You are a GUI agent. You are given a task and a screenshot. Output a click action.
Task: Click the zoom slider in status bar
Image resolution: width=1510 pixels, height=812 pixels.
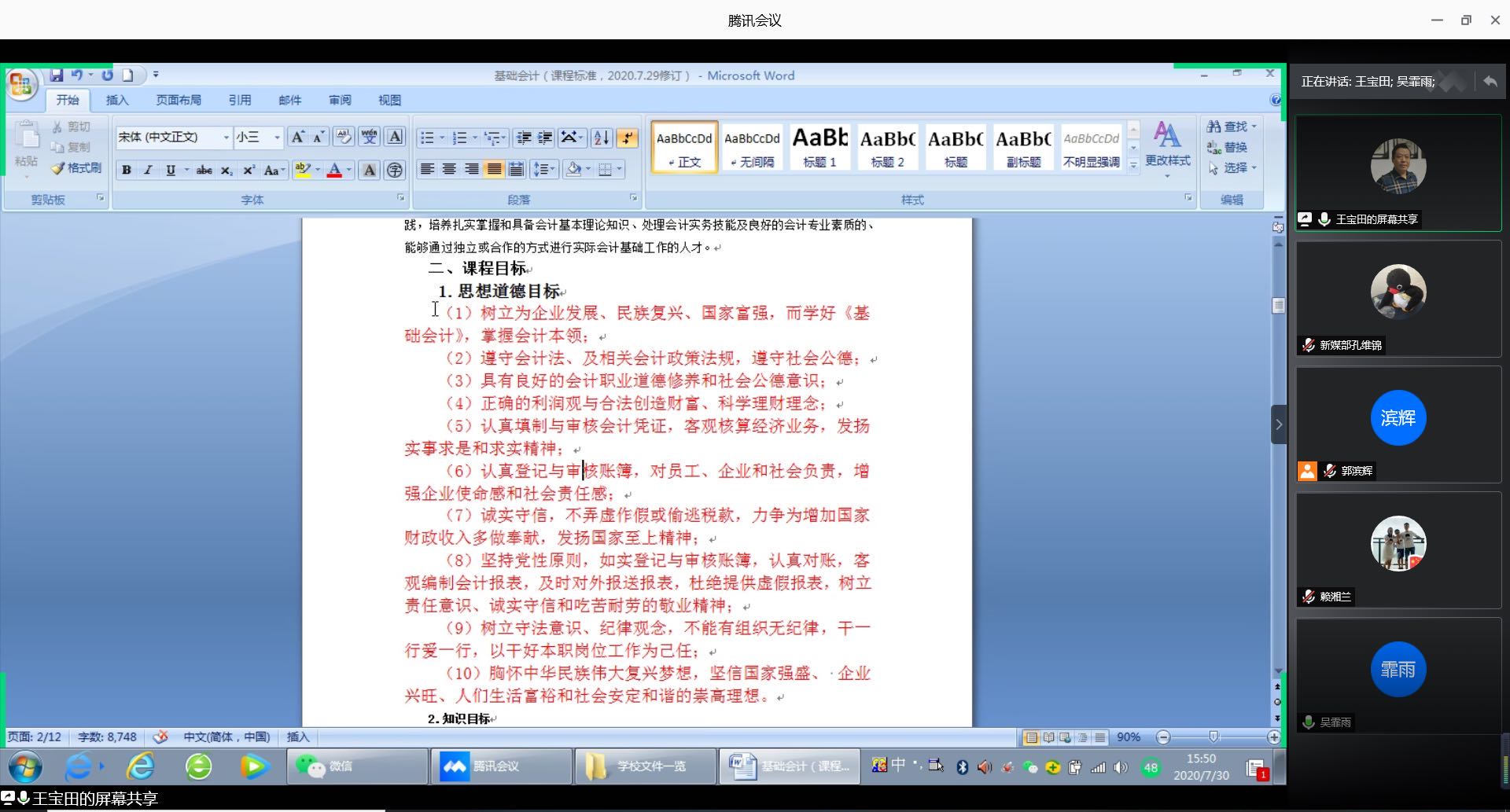(x=1214, y=737)
